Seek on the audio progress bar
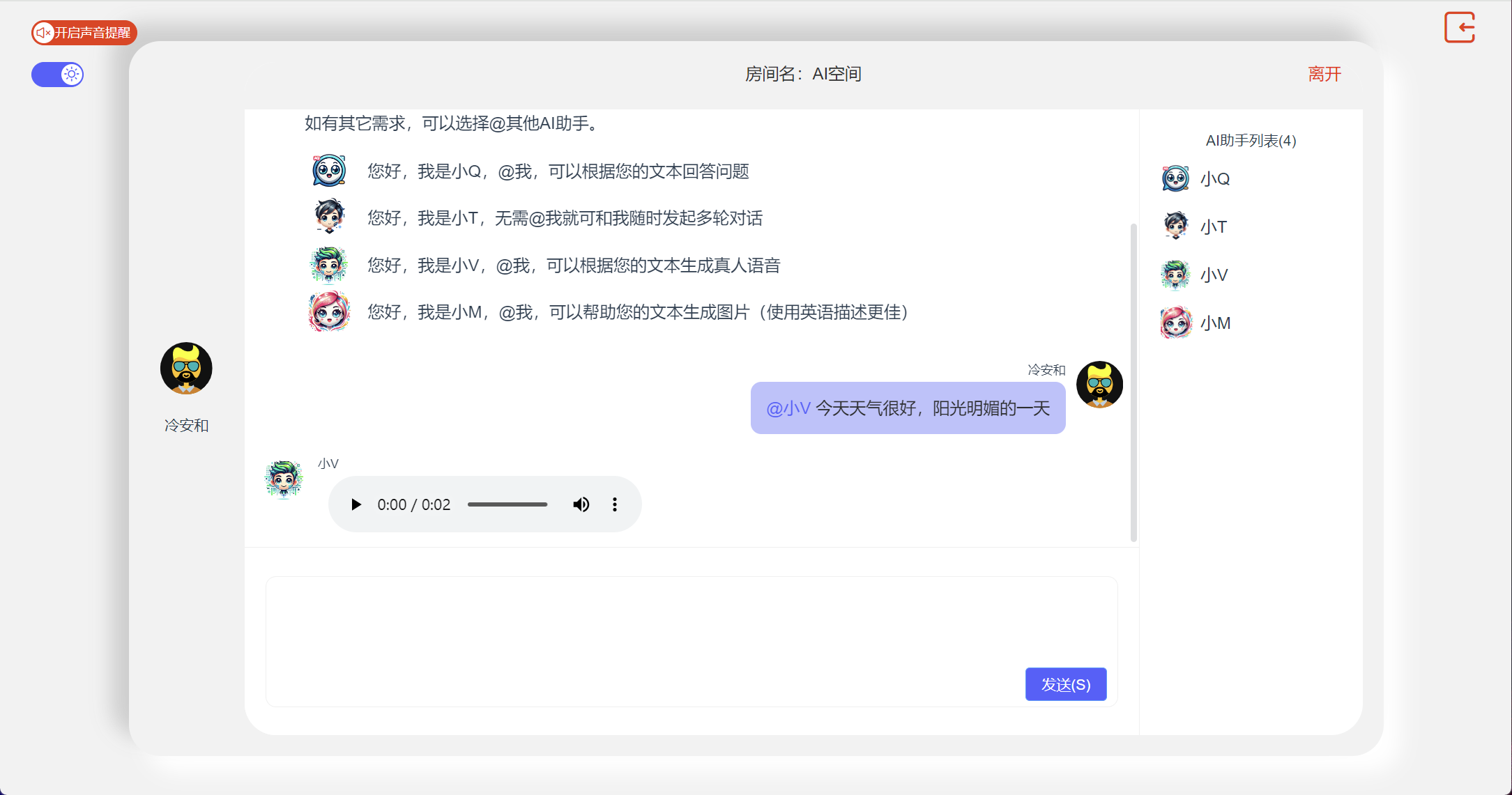The width and height of the screenshot is (1512, 795). (507, 504)
